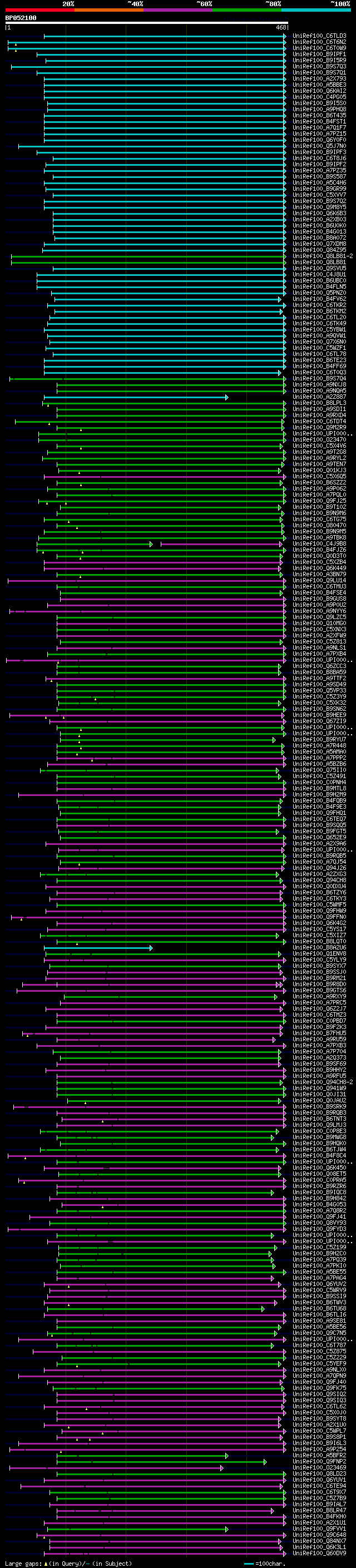Image resolution: width=356 pixels, height=1568 pixels.
Task: Select hit UniRef100_Q9FJ25
Action: click(x=319, y=501)
